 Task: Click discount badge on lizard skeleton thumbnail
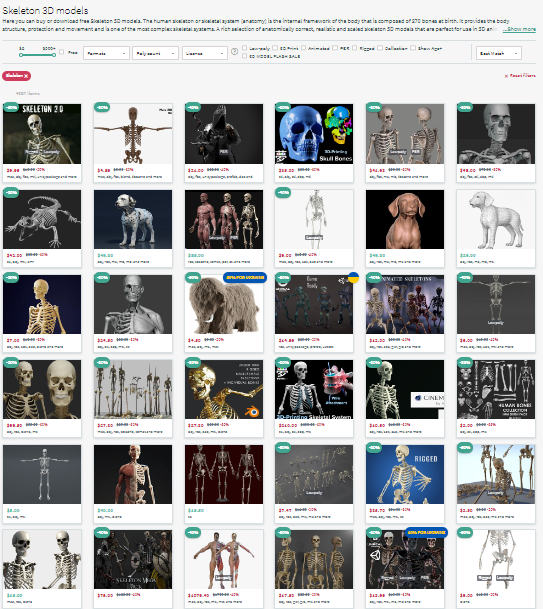[11, 193]
